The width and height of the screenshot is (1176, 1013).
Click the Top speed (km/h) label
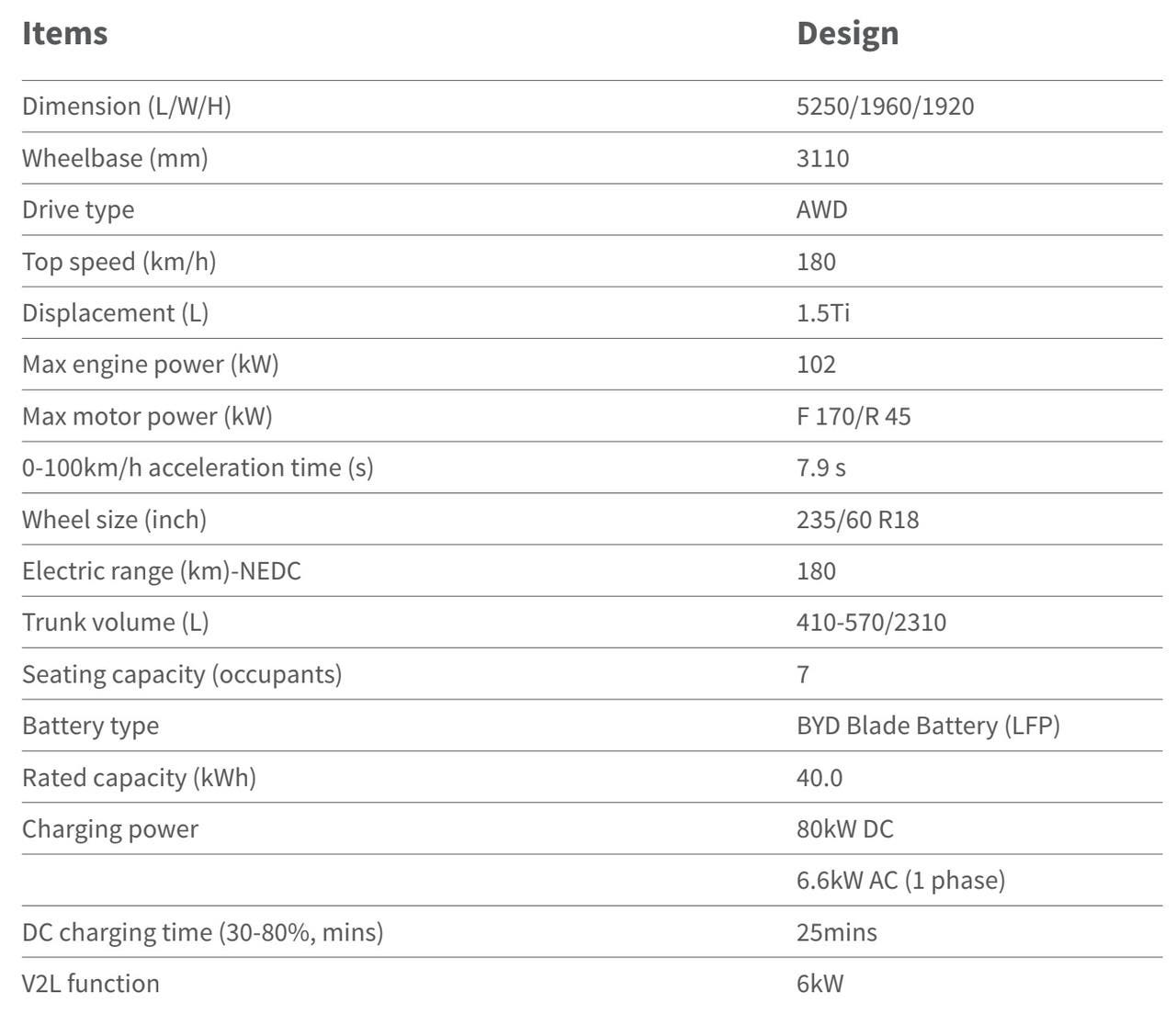tap(119, 262)
